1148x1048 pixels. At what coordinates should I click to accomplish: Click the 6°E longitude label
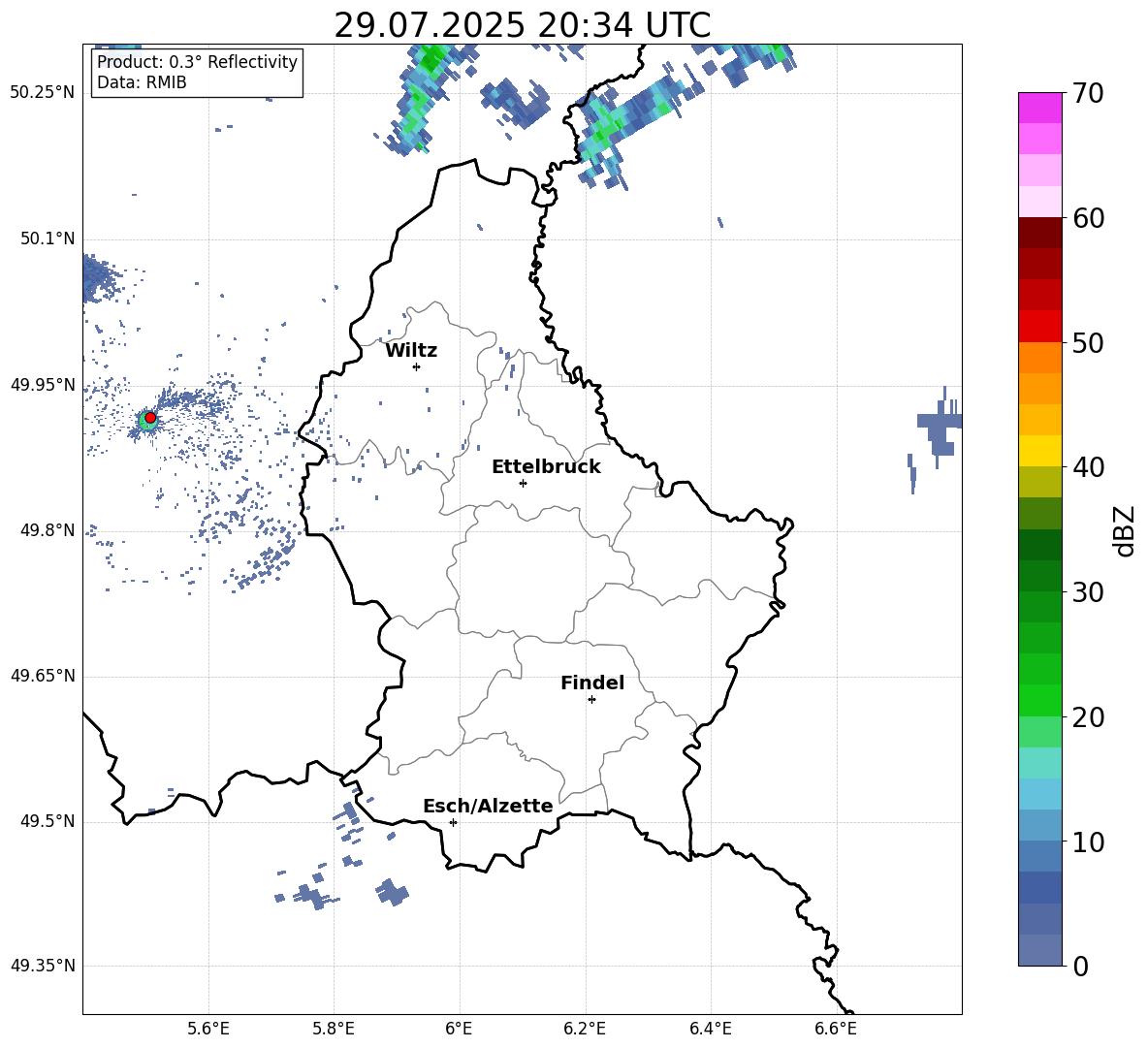[459, 1029]
